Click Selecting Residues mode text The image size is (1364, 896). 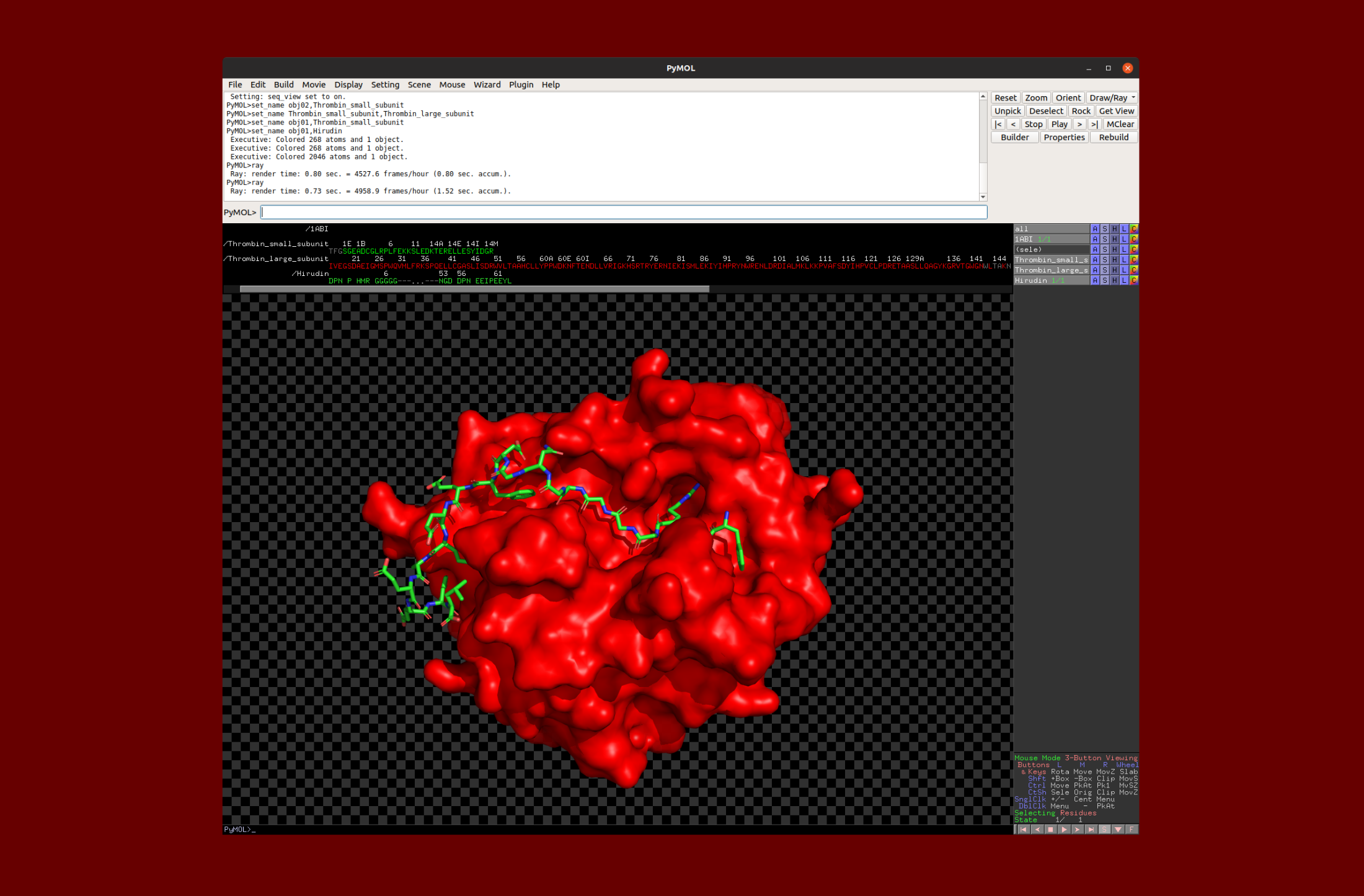(x=1055, y=813)
